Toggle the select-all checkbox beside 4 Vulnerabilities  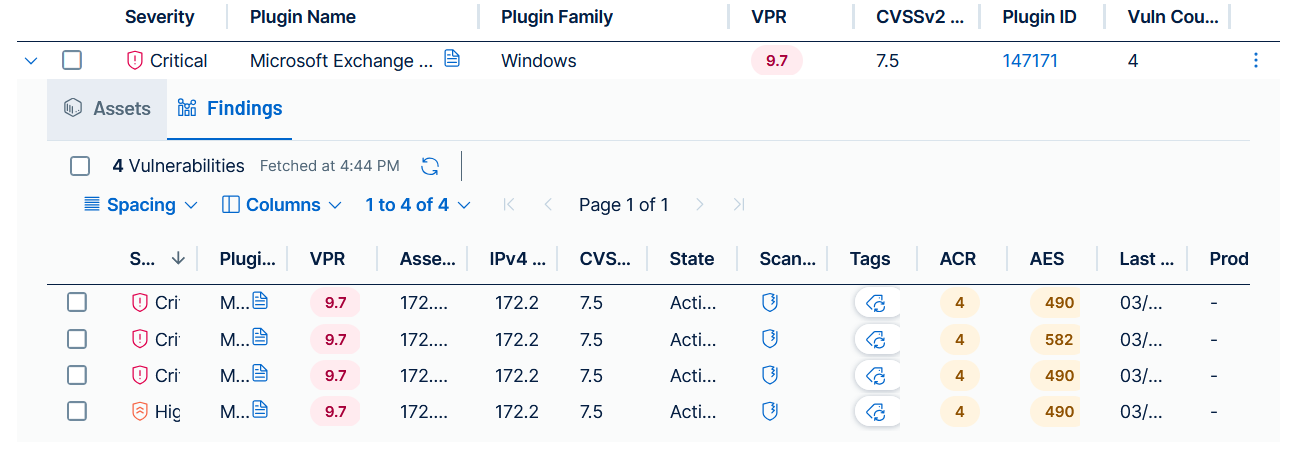click(x=80, y=166)
